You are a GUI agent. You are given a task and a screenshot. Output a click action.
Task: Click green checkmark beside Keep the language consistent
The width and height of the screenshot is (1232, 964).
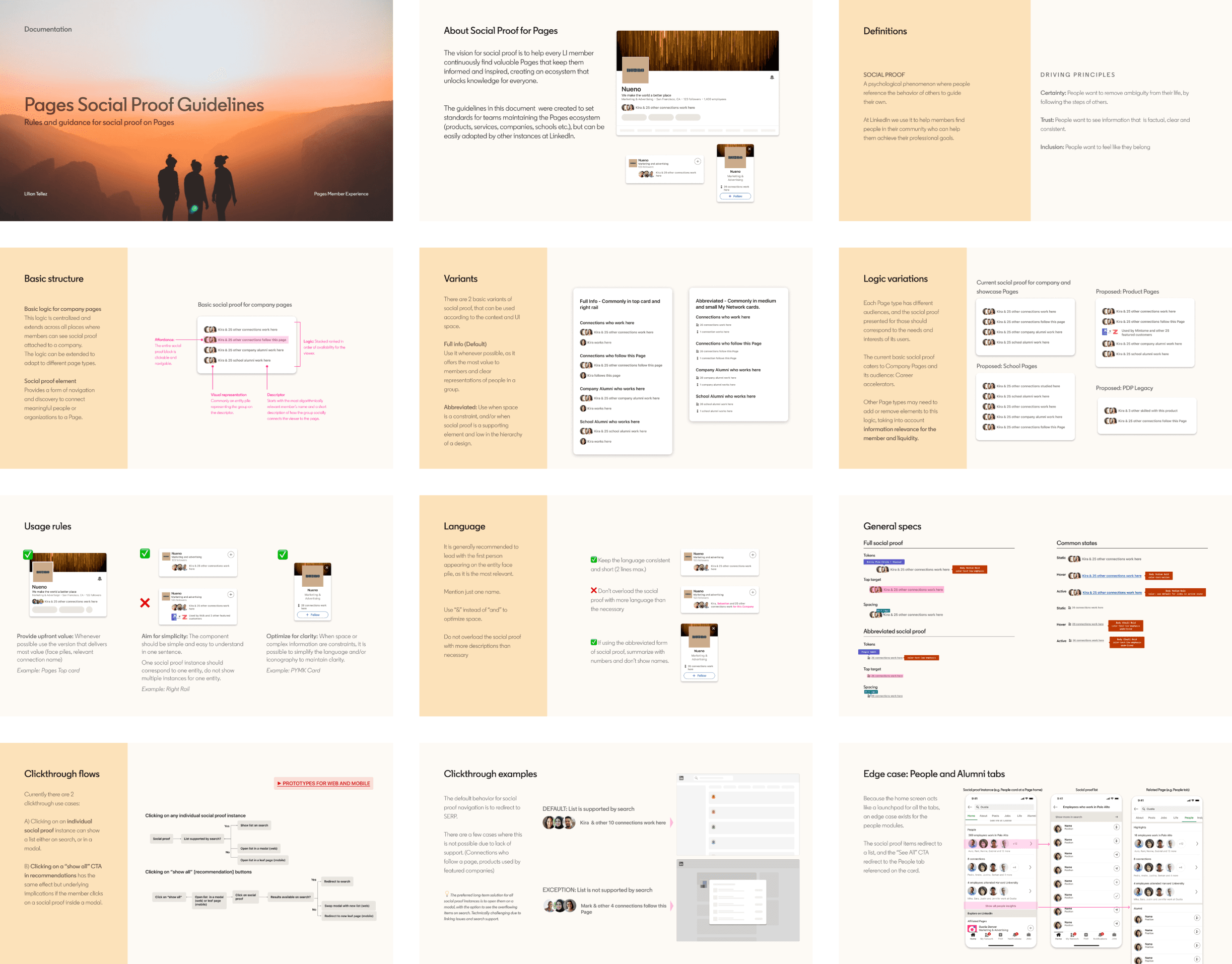[594, 560]
